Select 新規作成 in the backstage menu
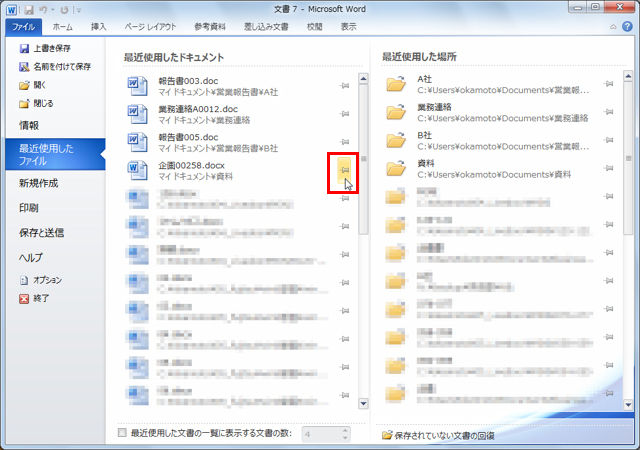Image resolution: width=640 pixels, height=450 pixels. [x=39, y=183]
